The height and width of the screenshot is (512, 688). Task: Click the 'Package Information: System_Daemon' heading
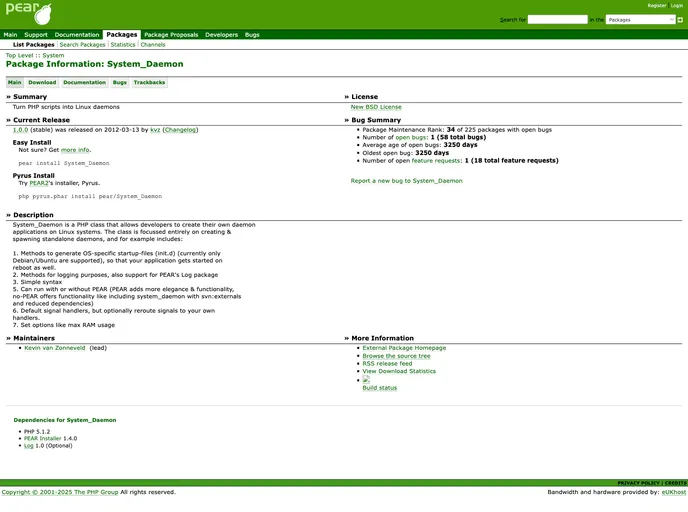[94, 64]
